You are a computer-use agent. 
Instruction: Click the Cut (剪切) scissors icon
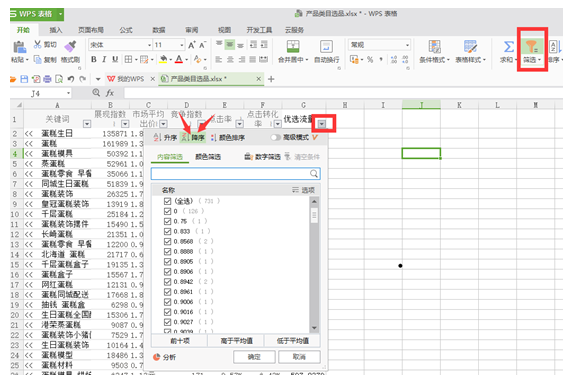point(38,44)
